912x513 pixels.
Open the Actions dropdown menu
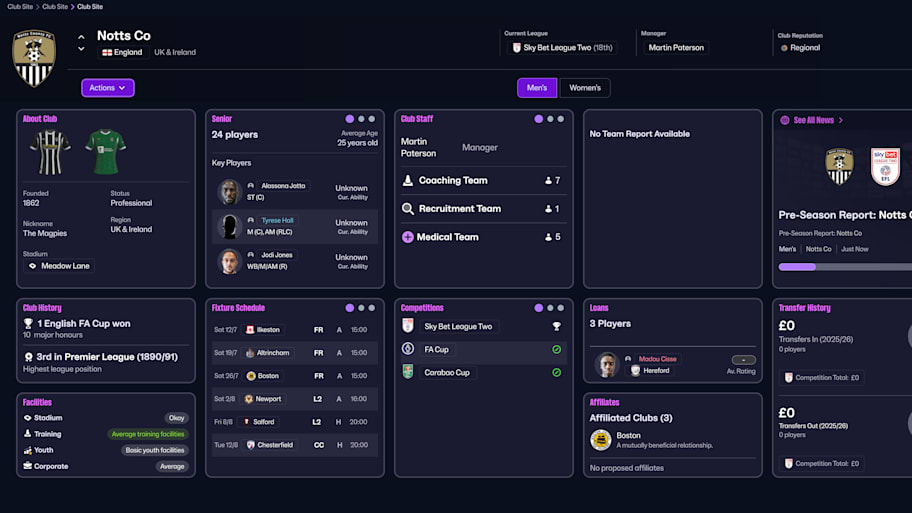pos(107,88)
